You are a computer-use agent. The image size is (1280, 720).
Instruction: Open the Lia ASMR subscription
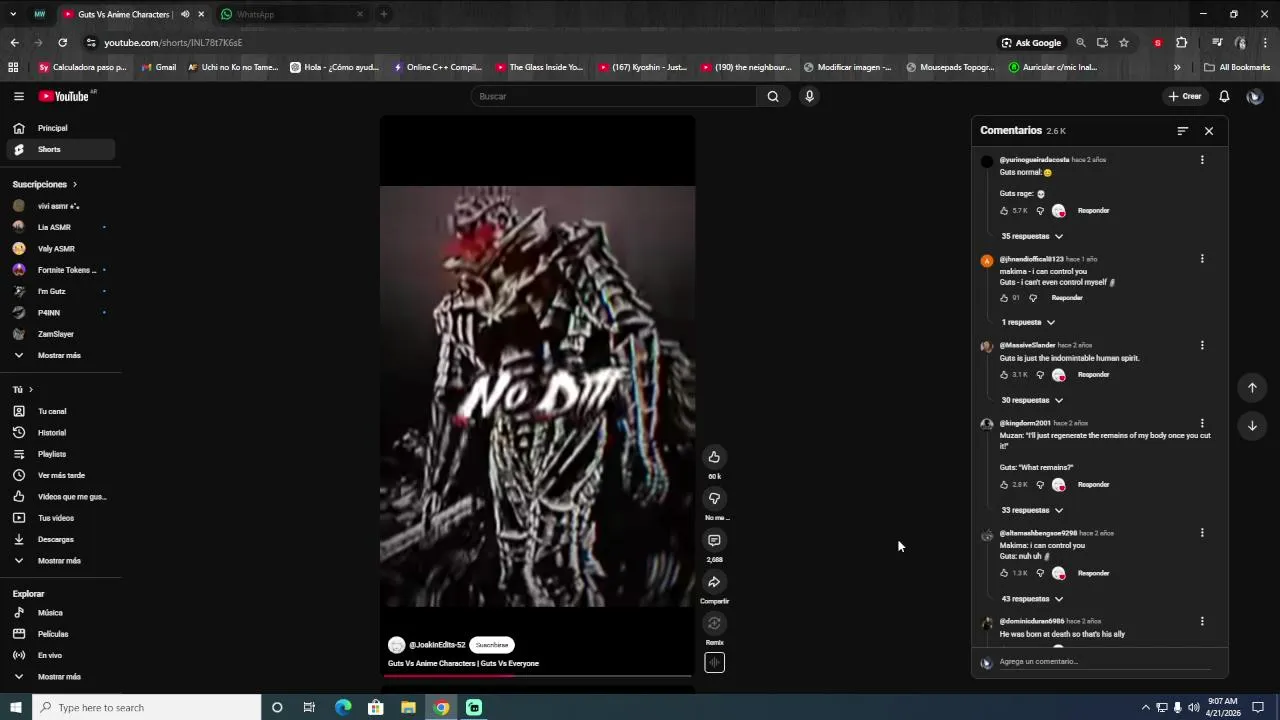60,228
